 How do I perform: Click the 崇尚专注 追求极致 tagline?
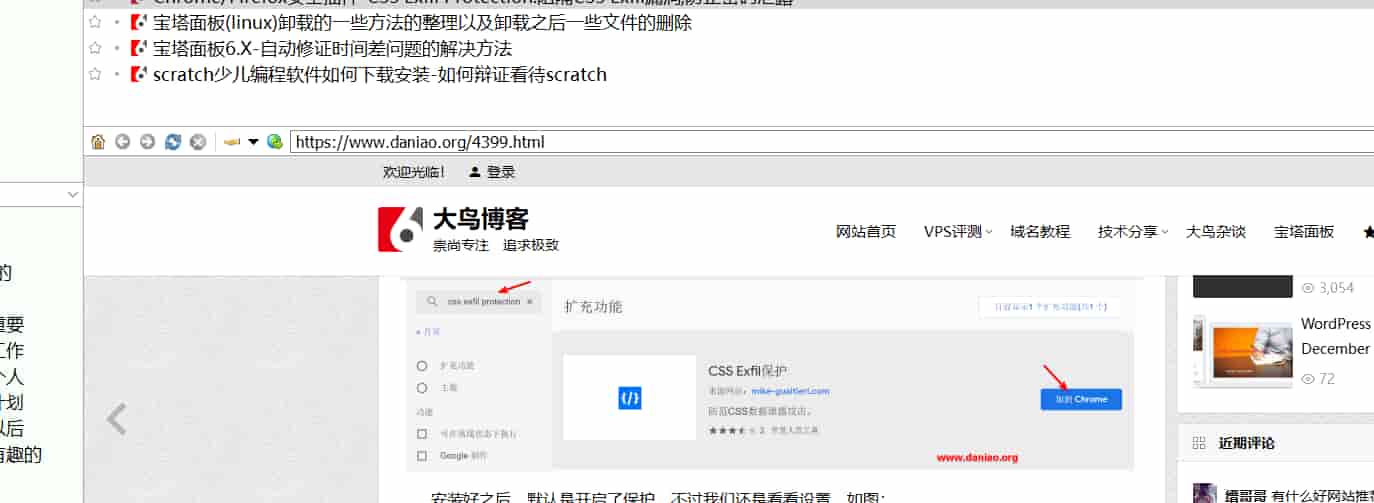click(x=496, y=245)
